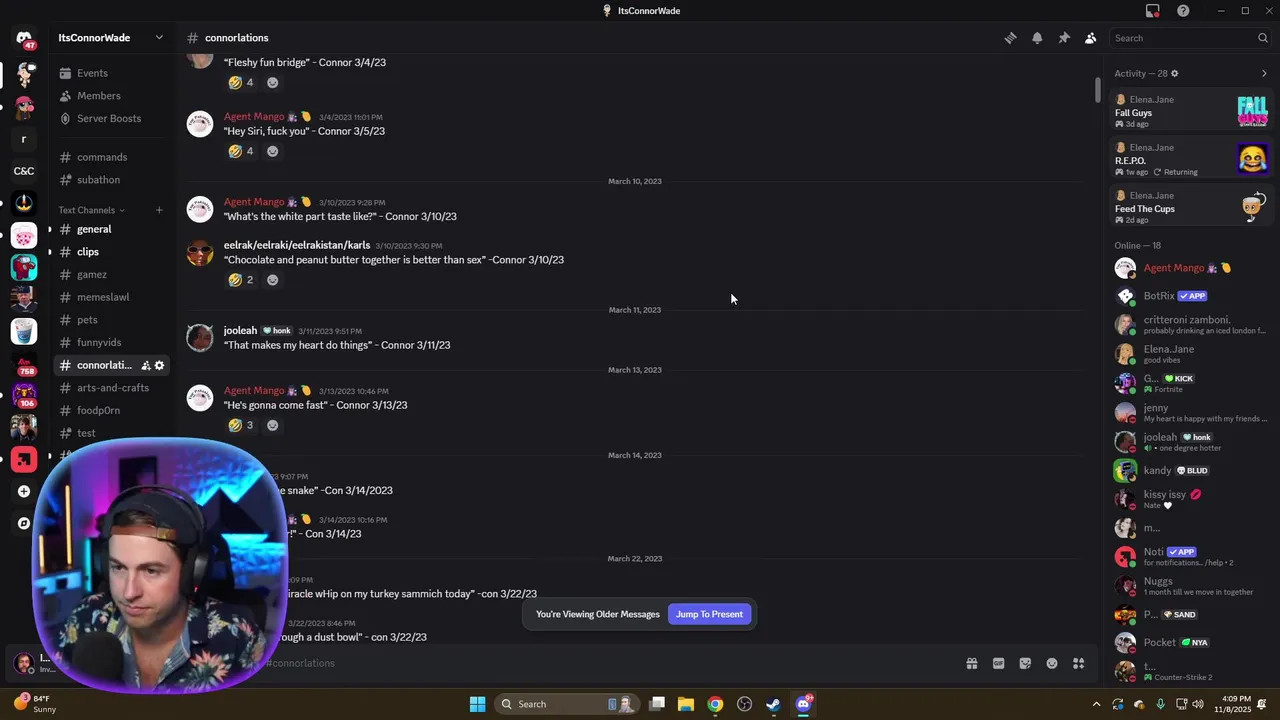Open the sticker picker

1025,663
